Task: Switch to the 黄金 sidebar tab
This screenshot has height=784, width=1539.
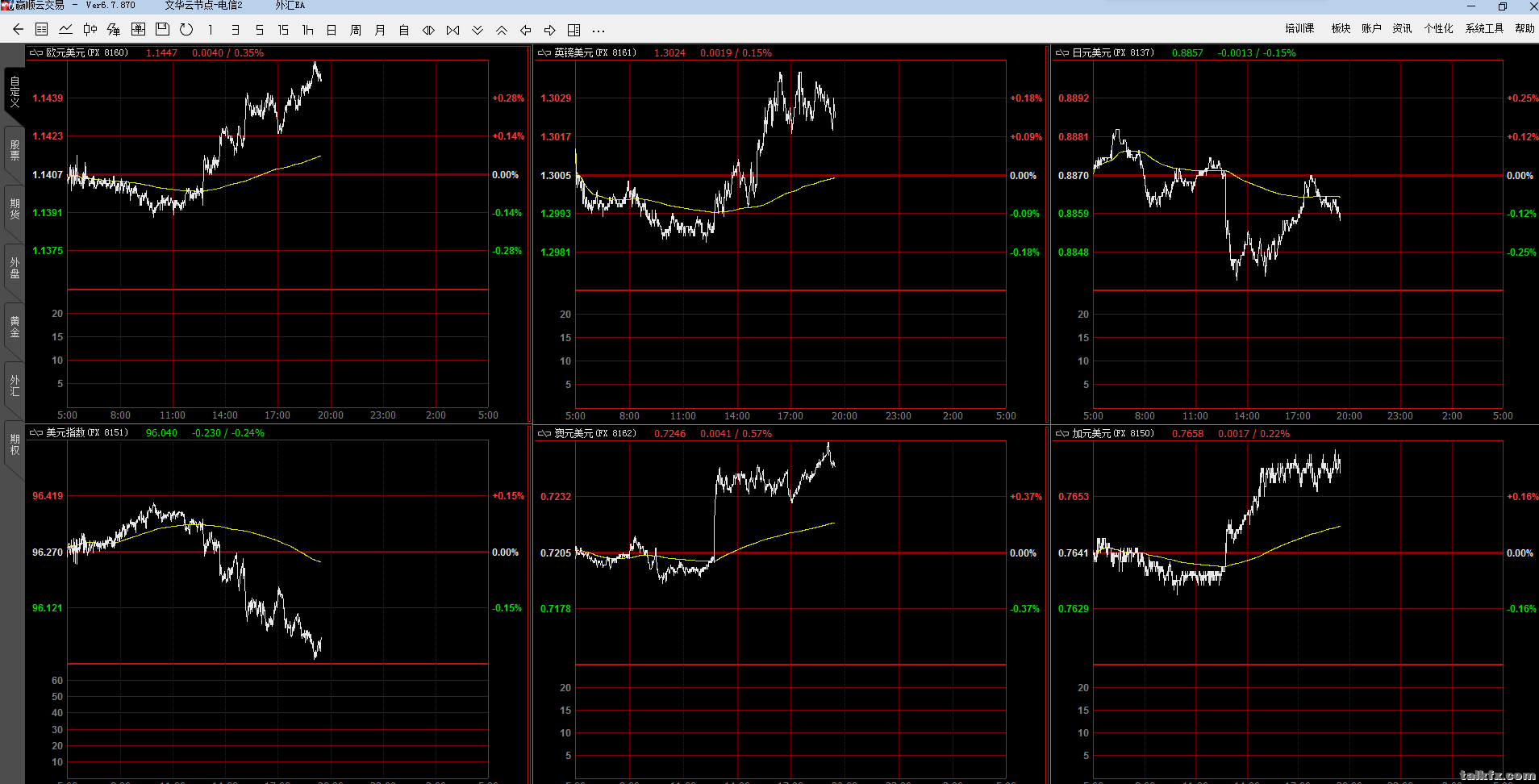Action: [15, 327]
